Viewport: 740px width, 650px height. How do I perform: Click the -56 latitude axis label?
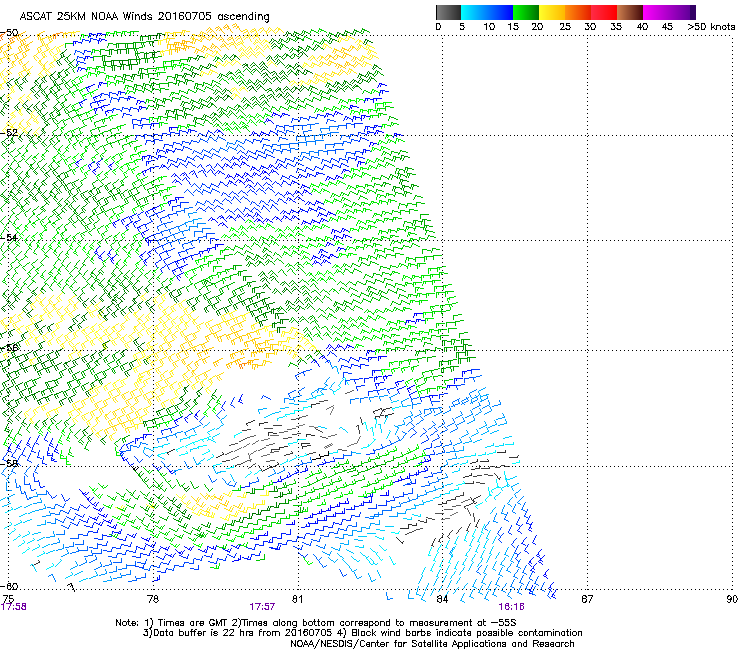[x=9, y=348]
